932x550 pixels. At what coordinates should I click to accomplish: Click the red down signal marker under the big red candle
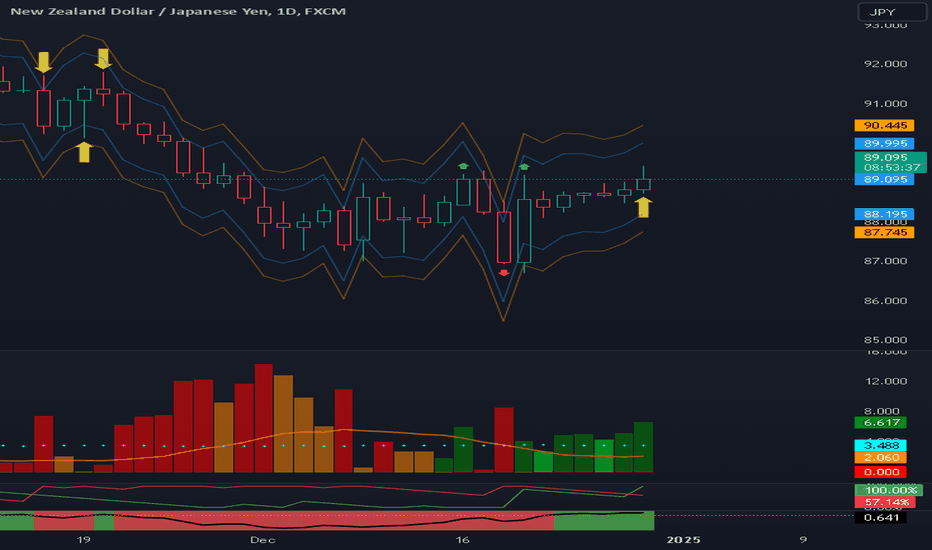[x=503, y=273]
